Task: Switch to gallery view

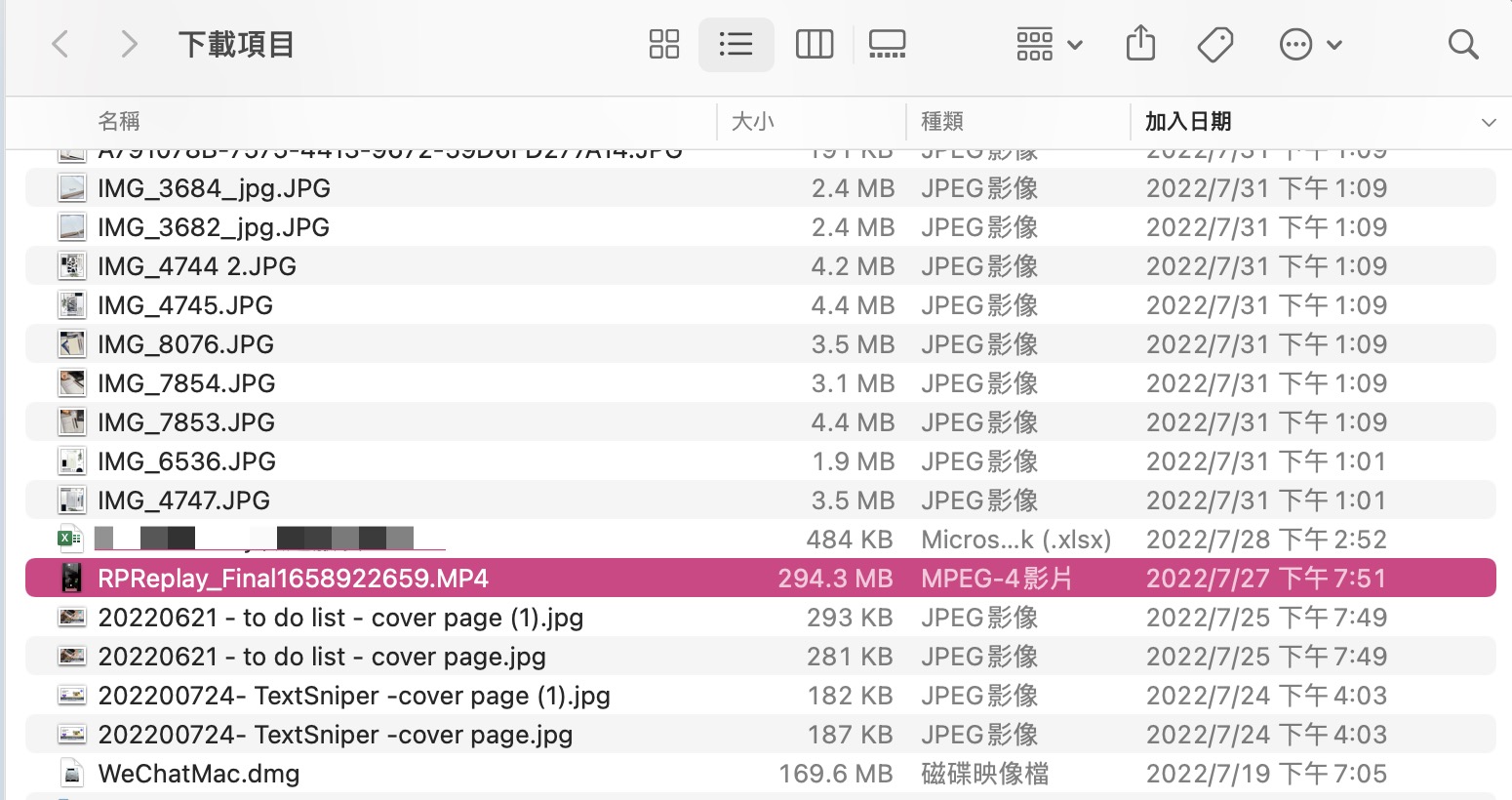Action: 887,44
